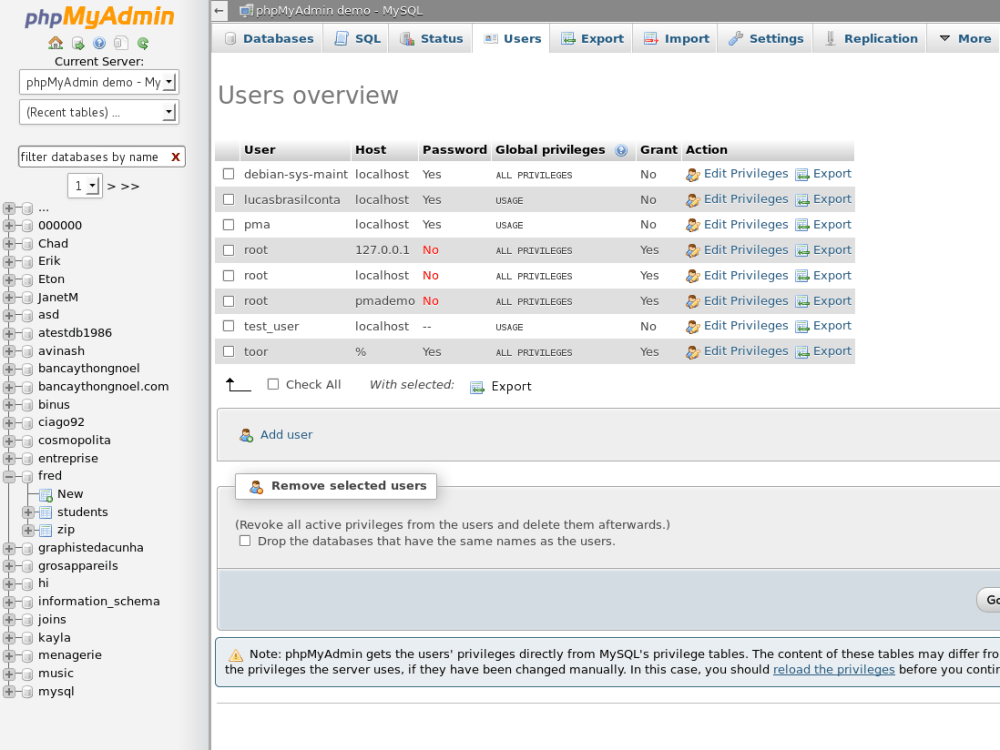Image resolution: width=1000 pixels, height=750 pixels.
Task: Click the phpMyAdmin logo
Action: pyautogui.click(x=99, y=17)
